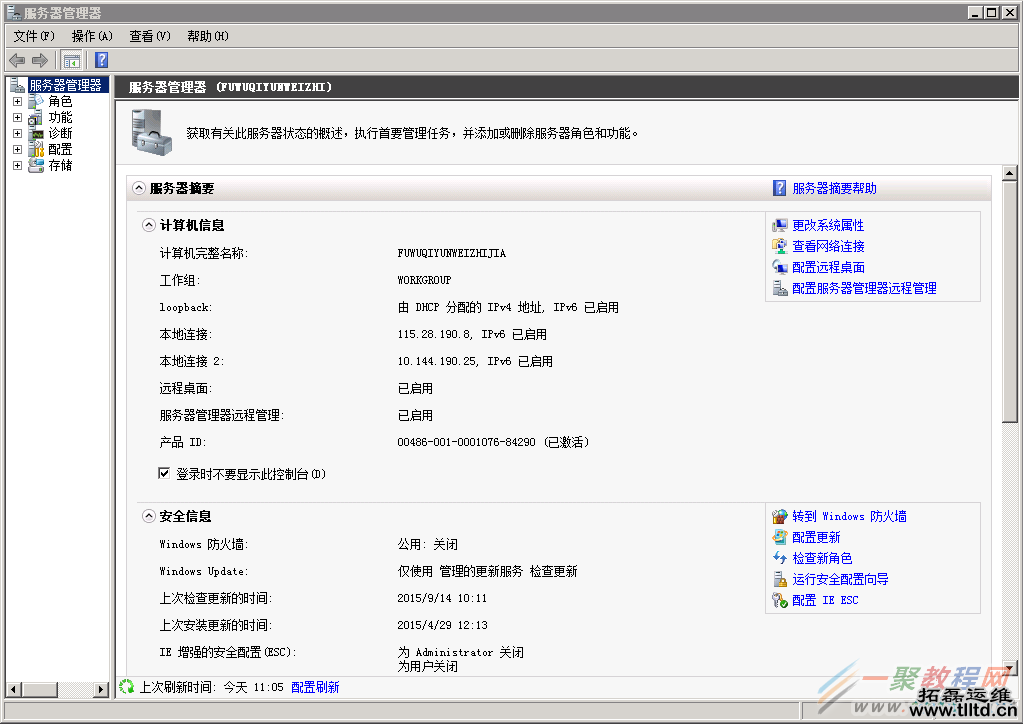Open the 查看(V) menu
This screenshot has height=724, width=1023.
pyautogui.click(x=149, y=36)
